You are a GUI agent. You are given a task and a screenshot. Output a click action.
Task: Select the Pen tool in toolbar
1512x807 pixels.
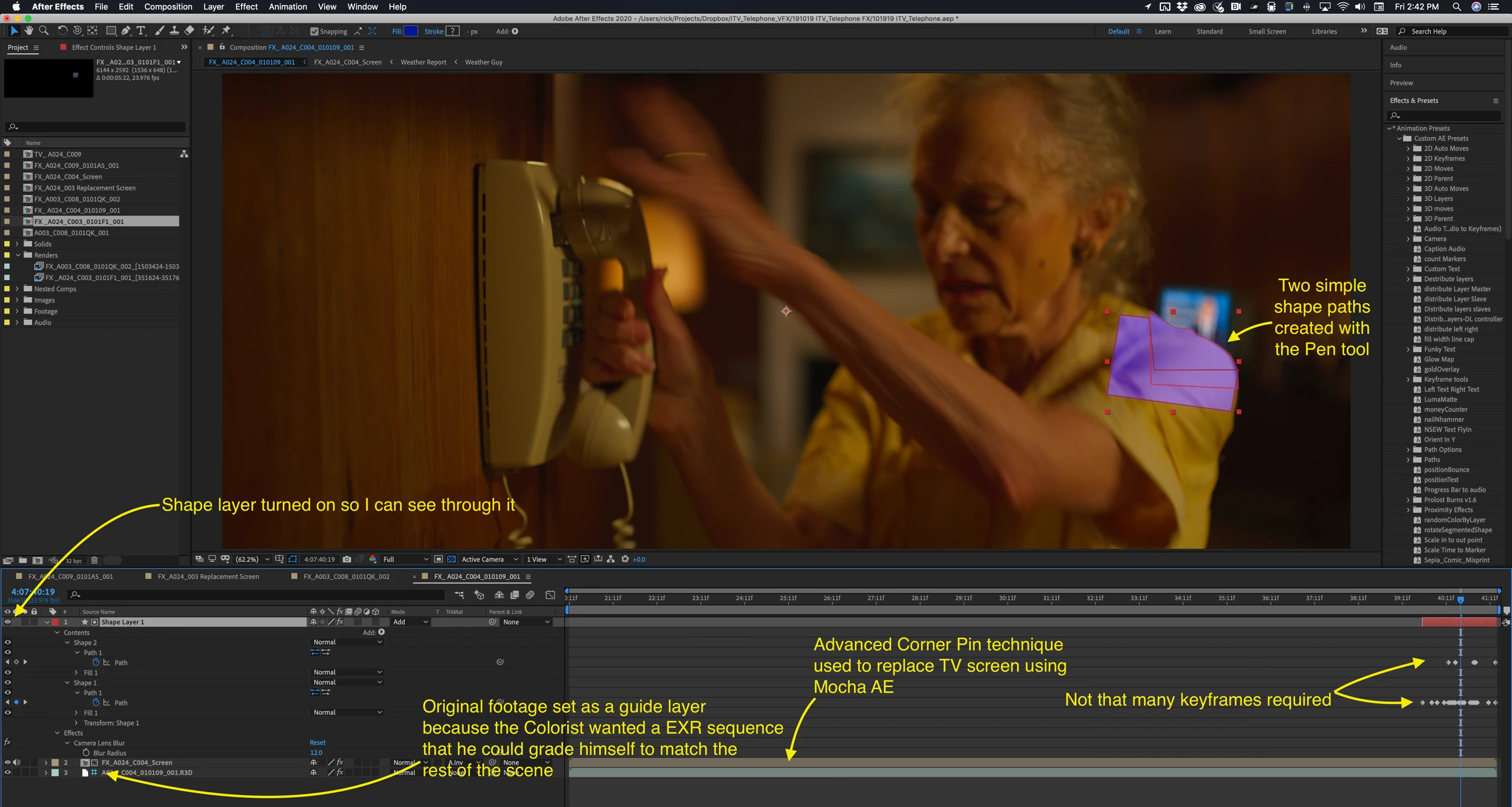point(125,31)
